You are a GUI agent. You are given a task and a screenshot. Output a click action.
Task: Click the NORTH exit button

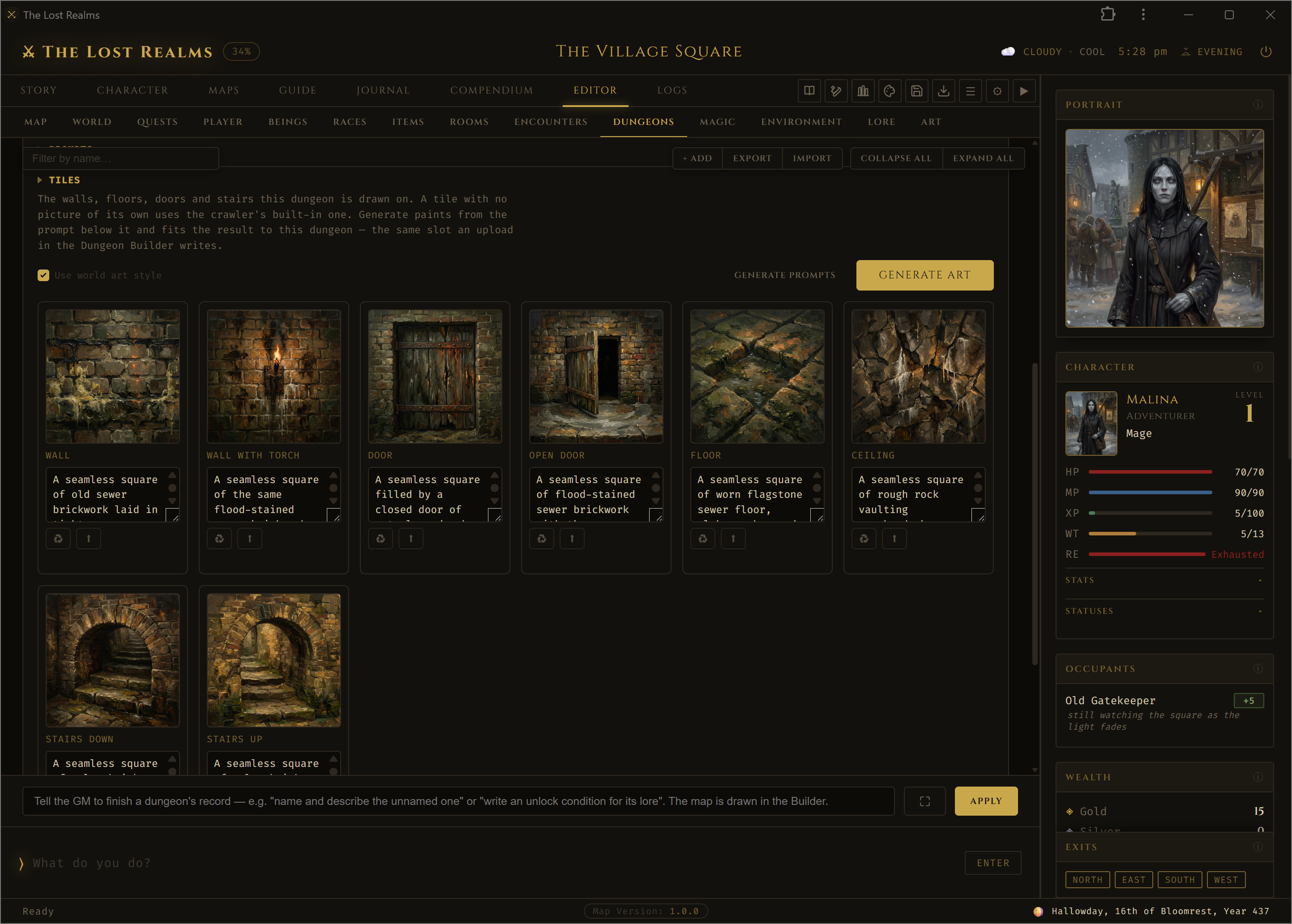[1087, 880]
